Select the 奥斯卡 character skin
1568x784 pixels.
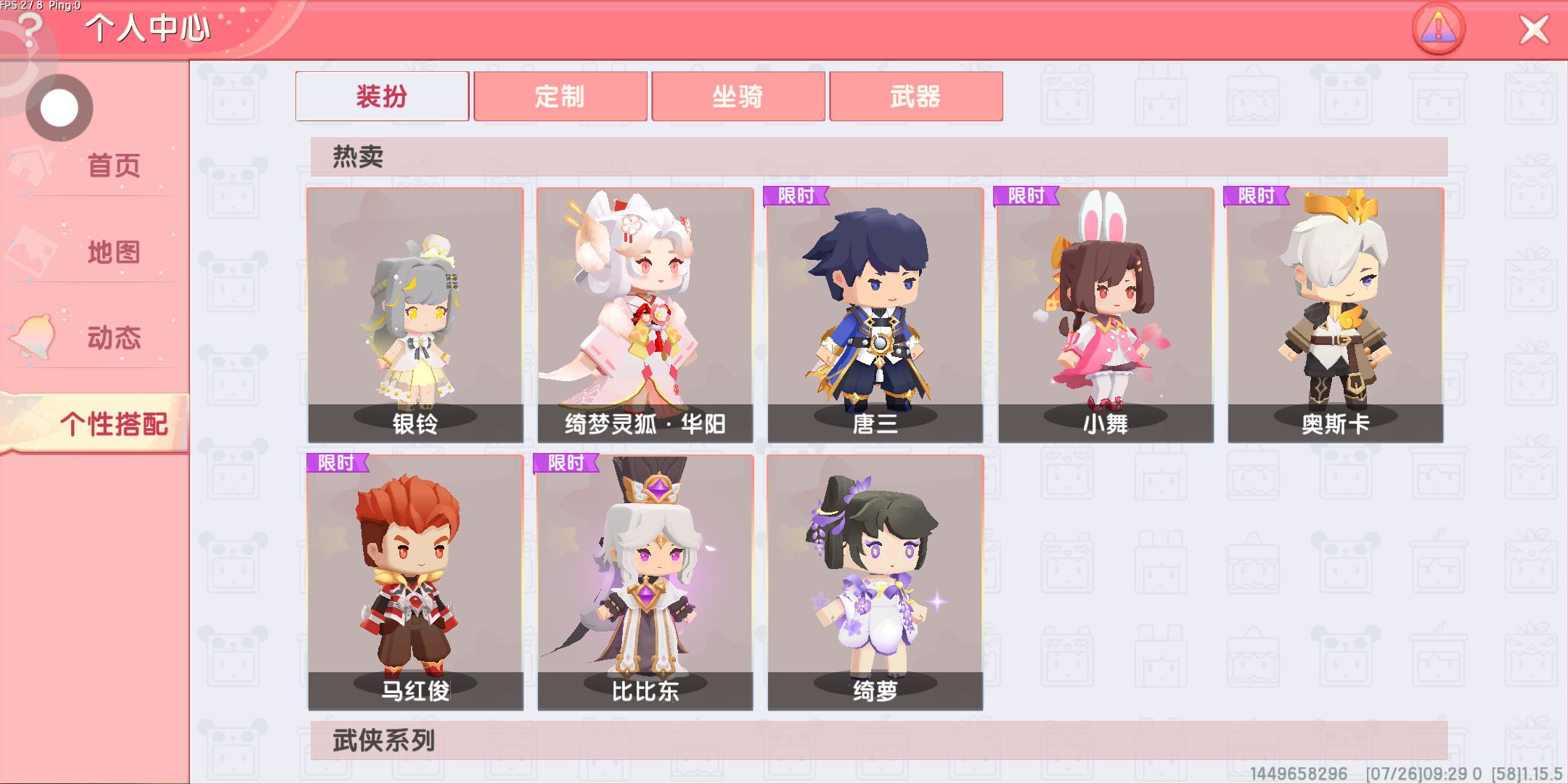(1336, 315)
